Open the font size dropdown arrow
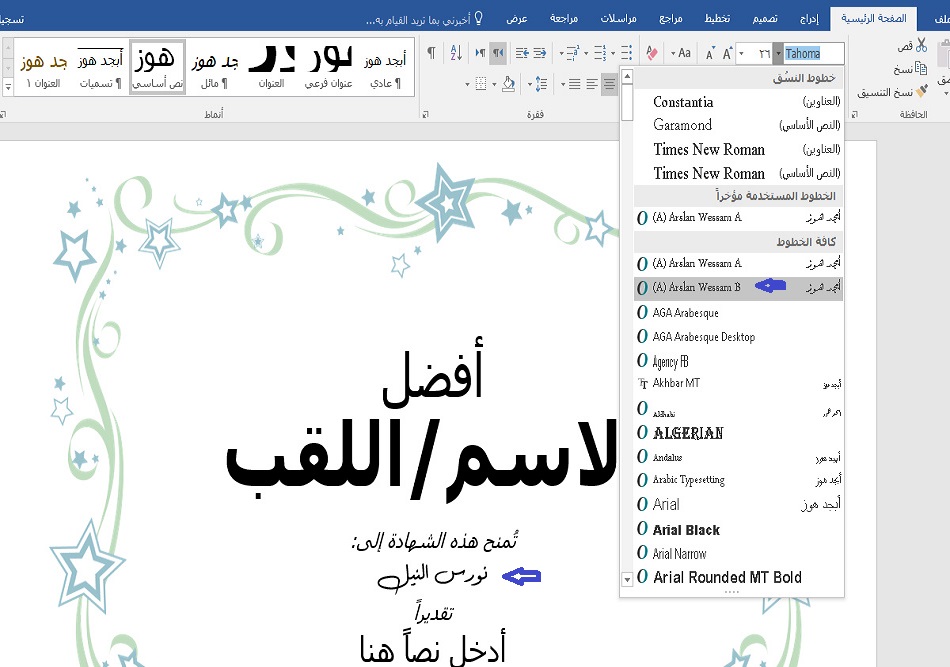Image resolution: width=950 pixels, height=667 pixels. (x=743, y=53)
